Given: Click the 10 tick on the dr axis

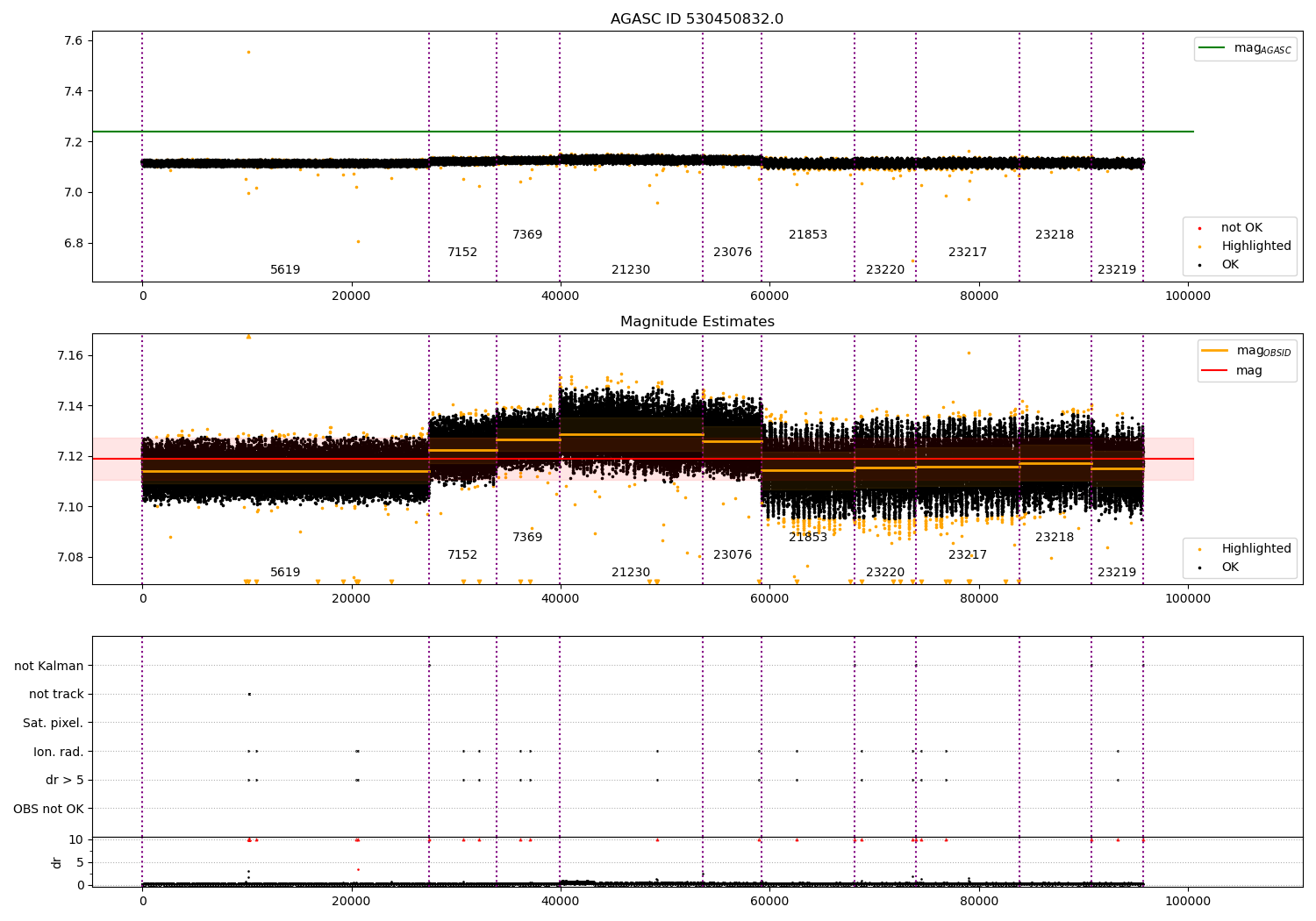Looking at the screenshot, I should 76,839.
